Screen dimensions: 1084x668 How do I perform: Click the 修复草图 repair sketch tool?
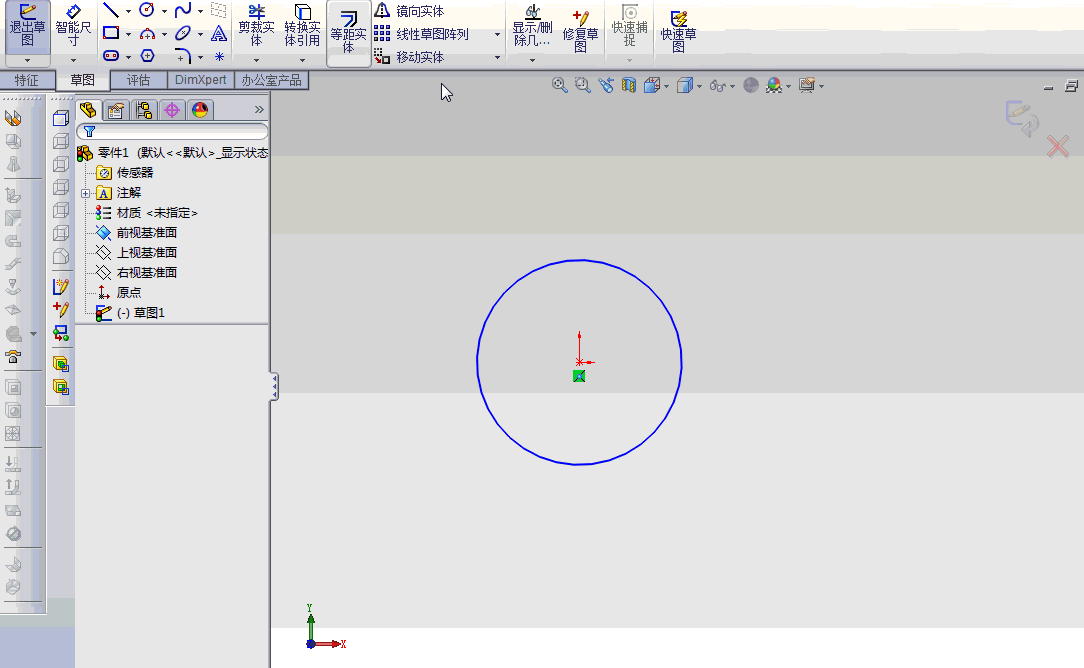[x=580, y=31]
